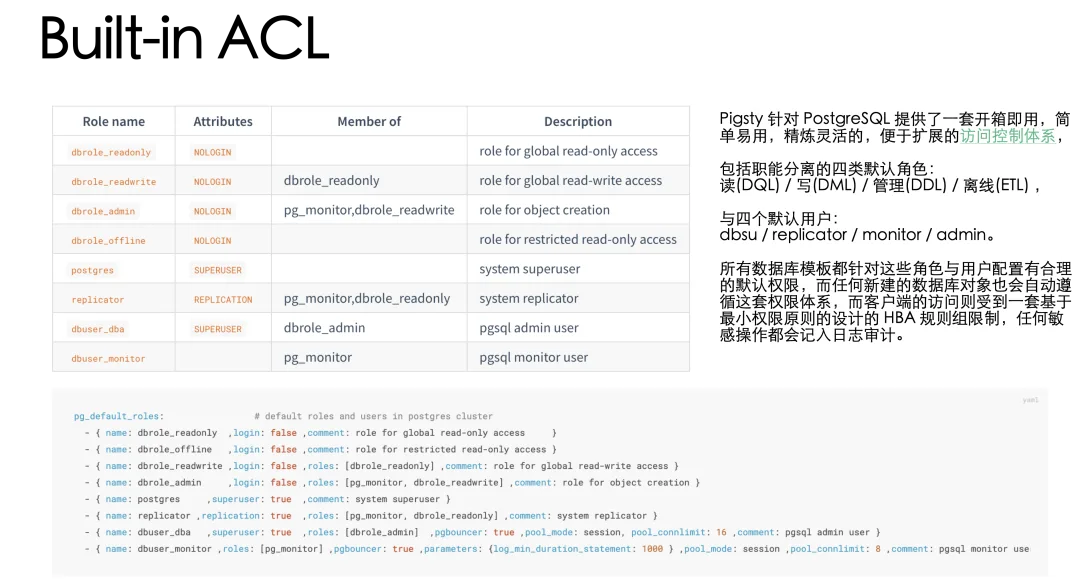Open the green 访问控制体系 hyperlink
The width and height of the screenshot is (1080, 585).
pyautogui.click(x=1007, y=136)
